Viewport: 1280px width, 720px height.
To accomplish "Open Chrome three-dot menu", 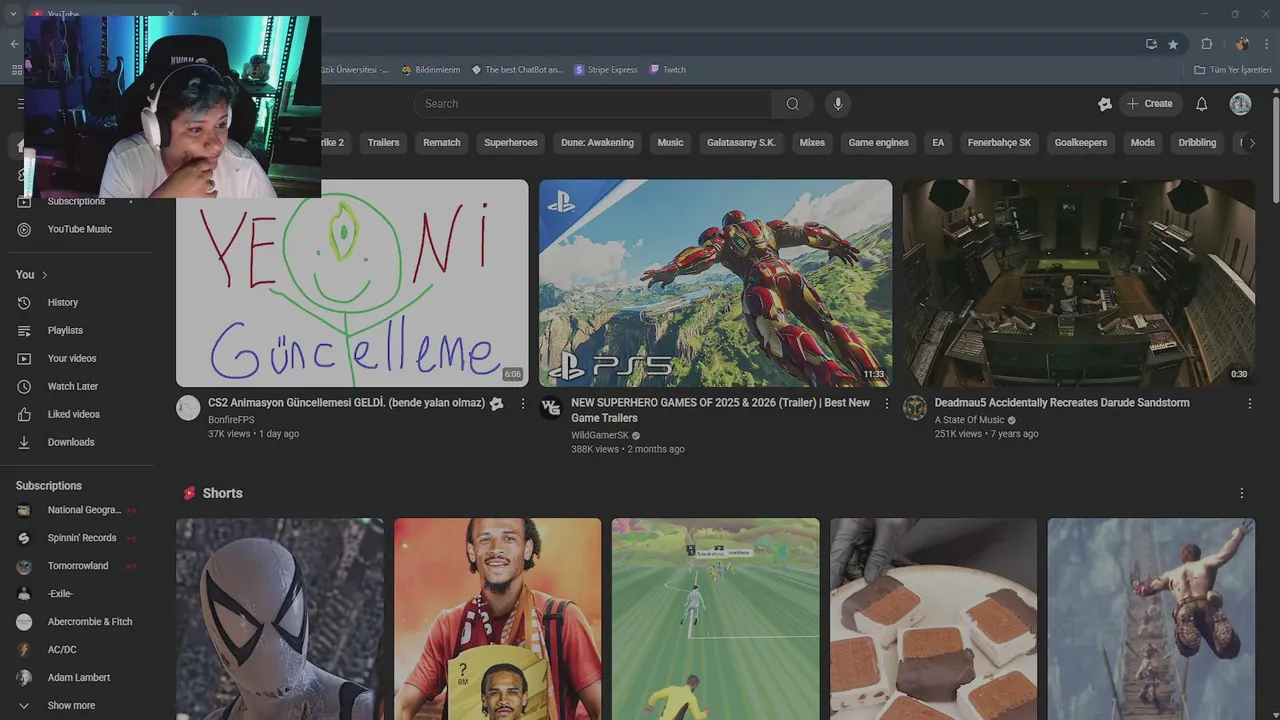I will (1268, 44).
